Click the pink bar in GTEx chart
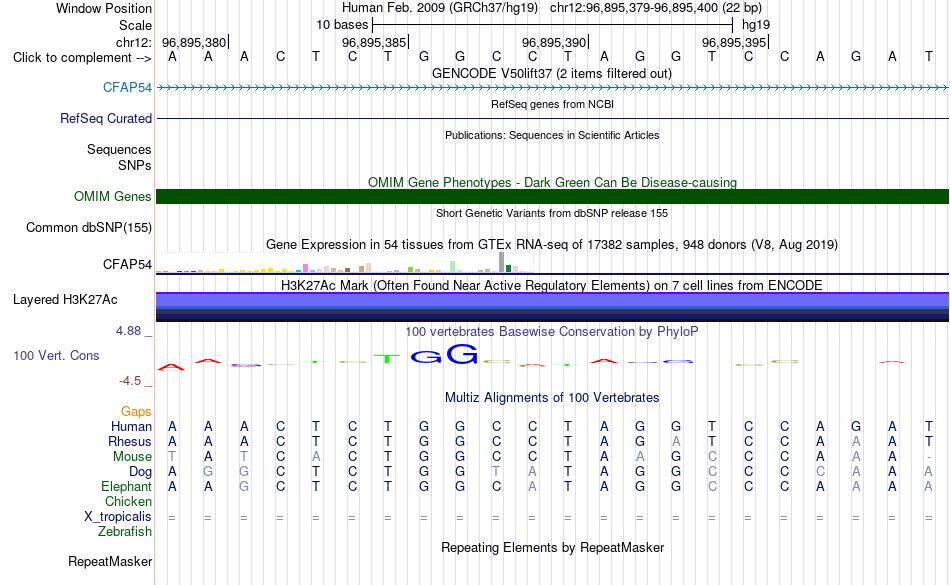The image size is (950, 585). click(x=305, y=268)
